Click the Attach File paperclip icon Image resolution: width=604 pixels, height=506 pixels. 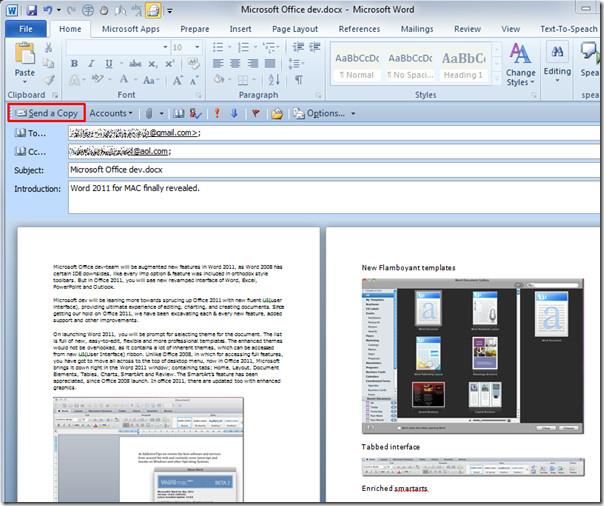[147, 113]
